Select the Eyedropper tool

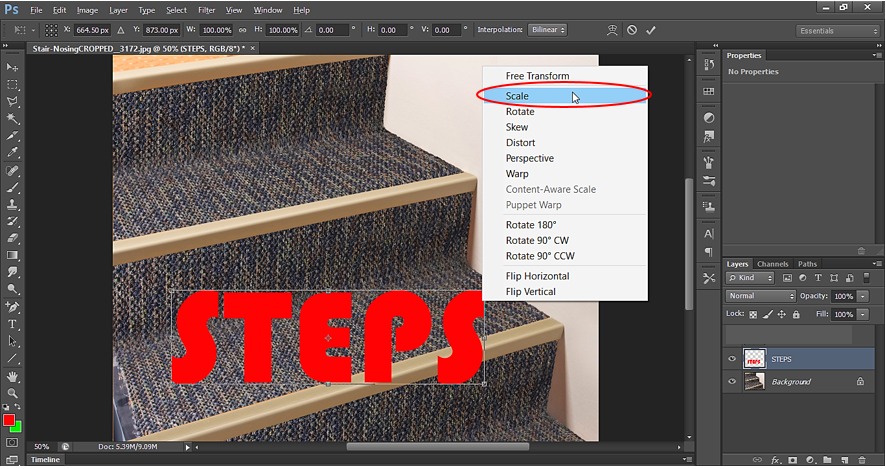click(x=12, y=153)
